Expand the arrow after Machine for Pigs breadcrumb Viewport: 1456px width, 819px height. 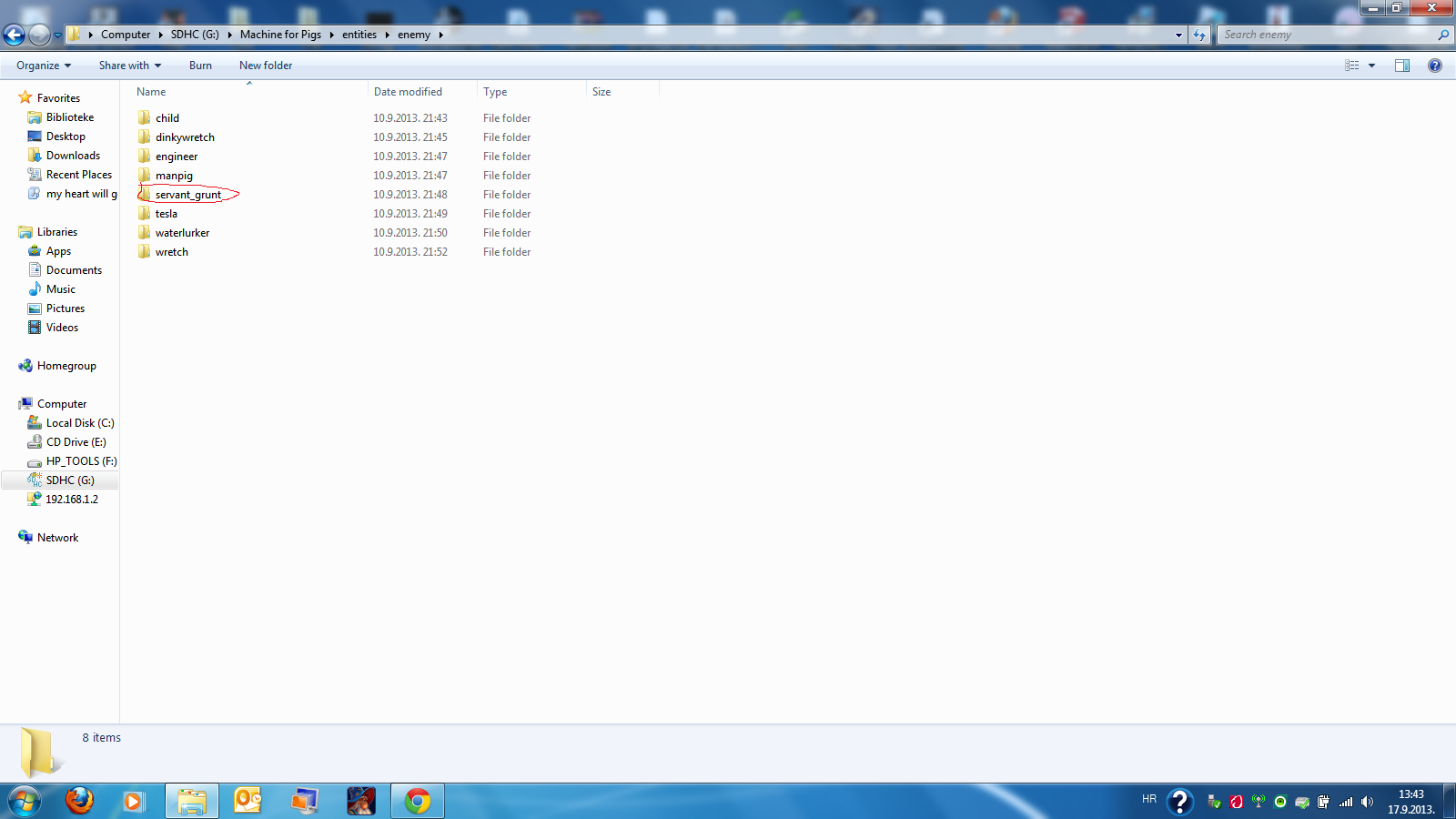[x=332, y=35]
